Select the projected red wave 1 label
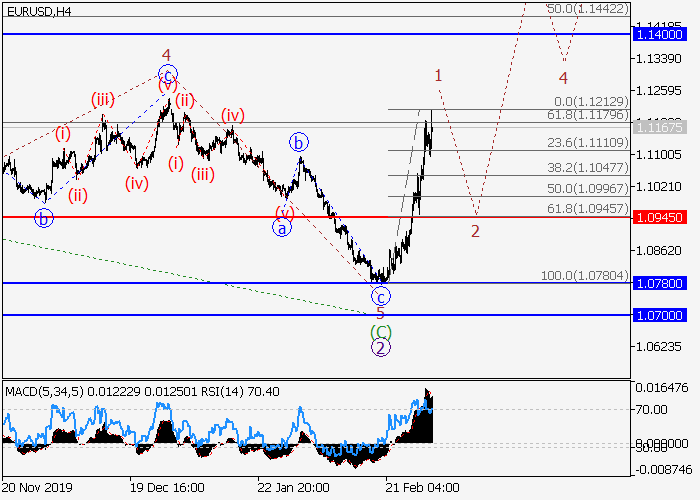 [438, 75]
